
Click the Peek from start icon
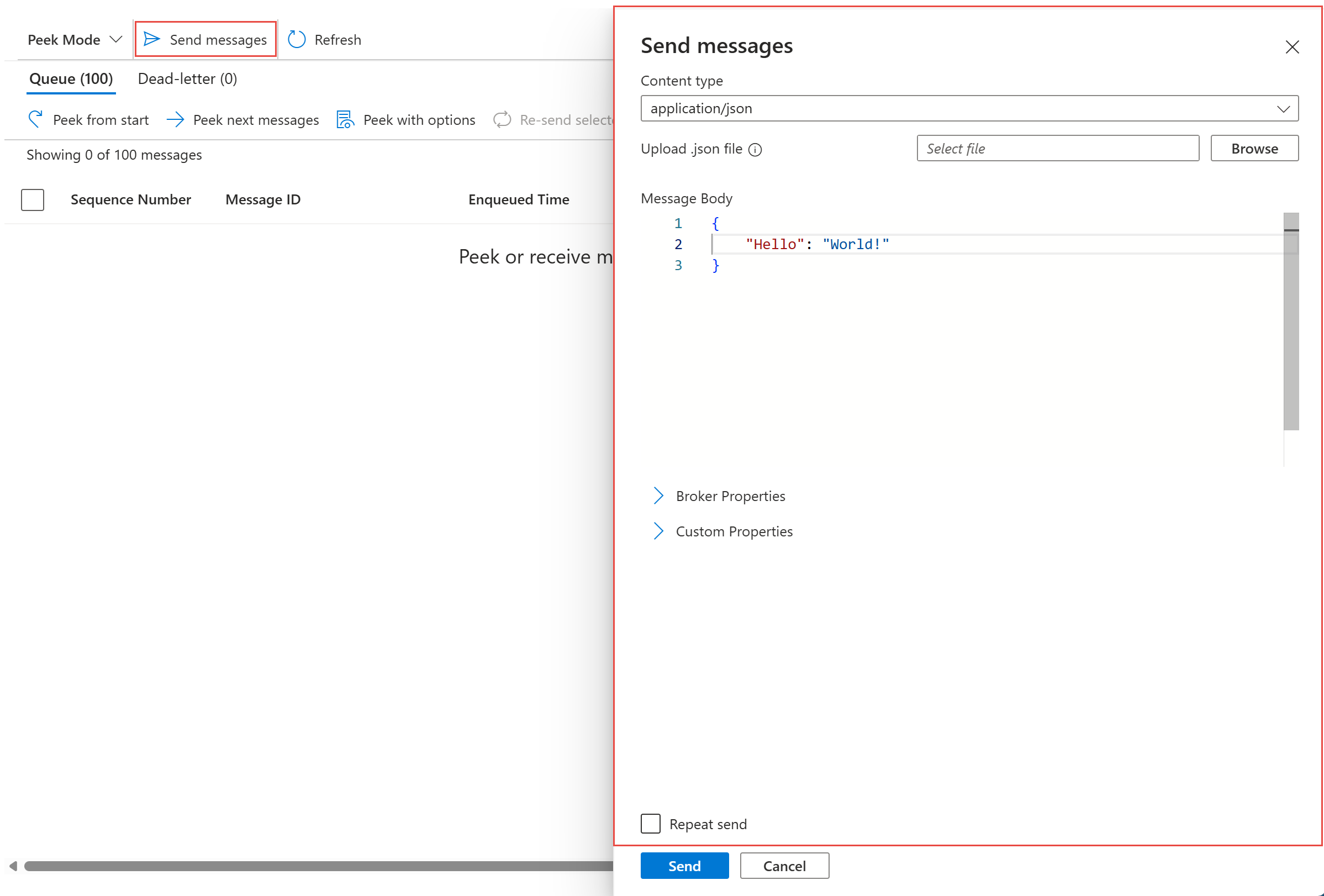click(x=35, y=120)
